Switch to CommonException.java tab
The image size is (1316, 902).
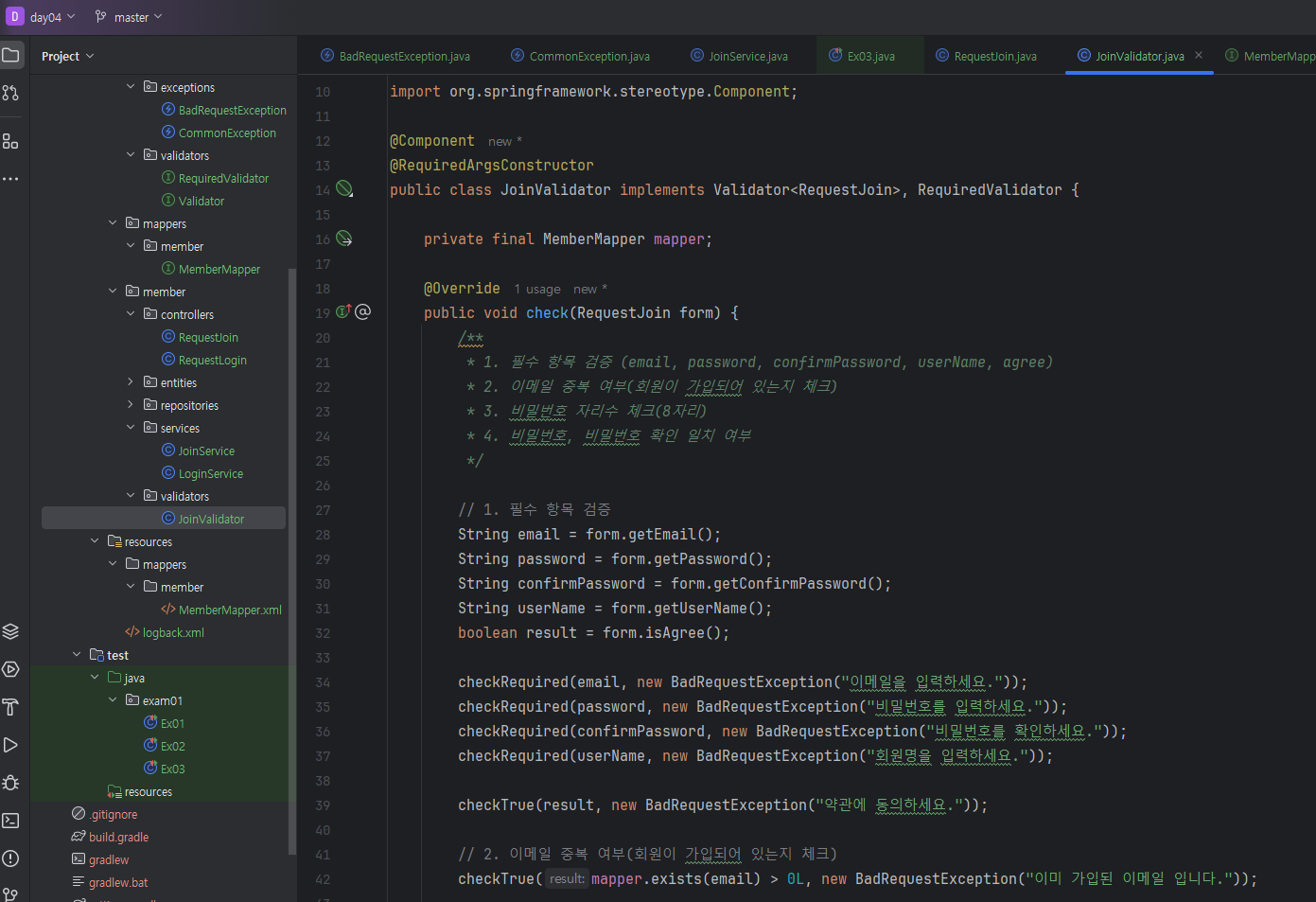[x=580, y=56]
